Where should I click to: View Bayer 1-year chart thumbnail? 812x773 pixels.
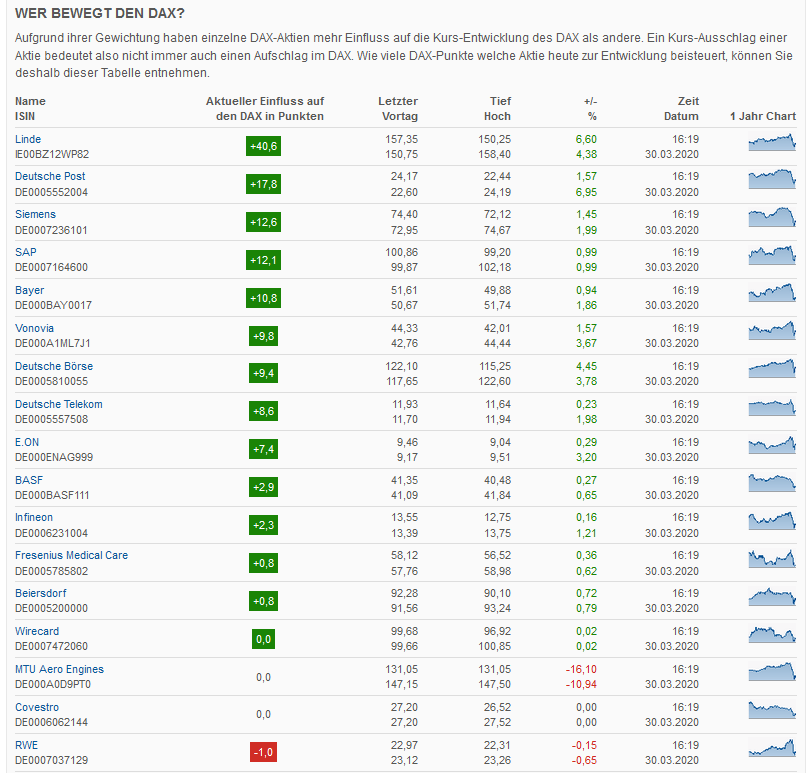point(772,293)
